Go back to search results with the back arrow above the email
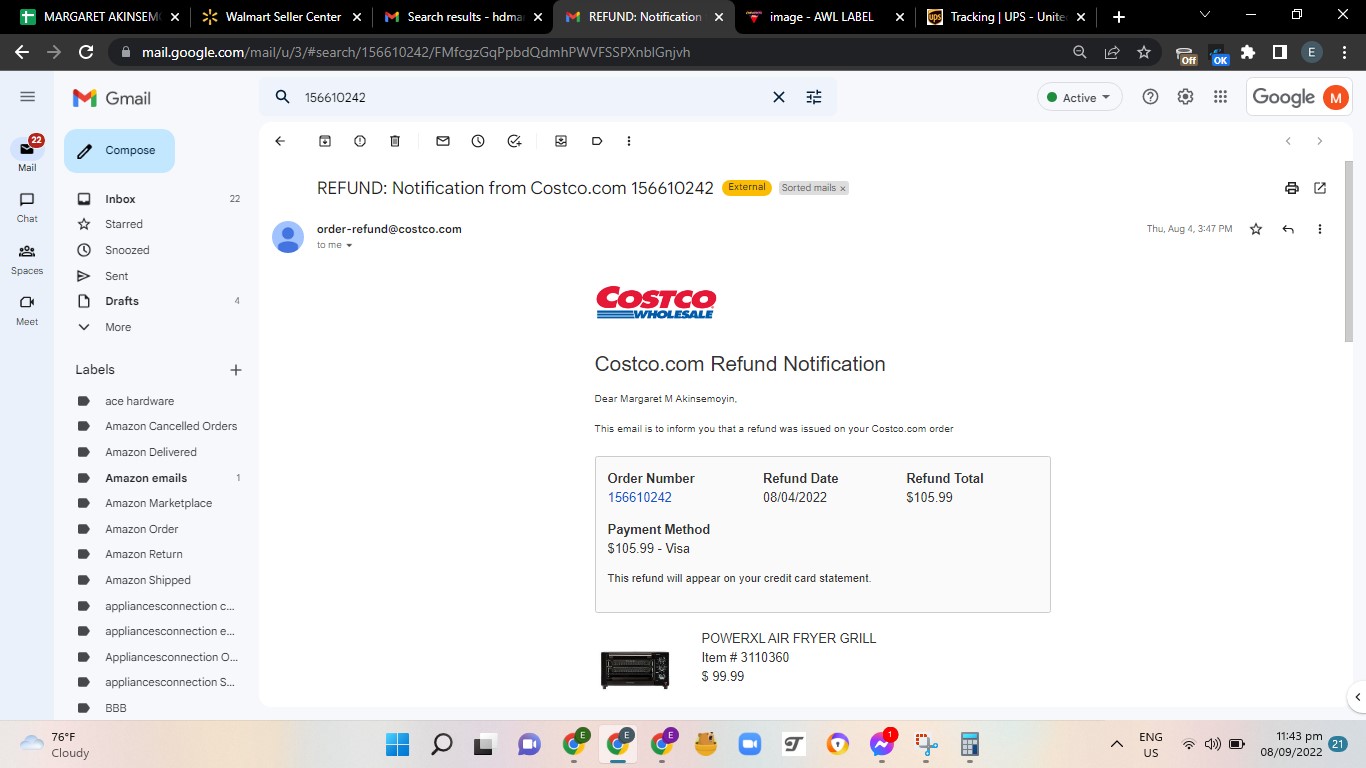This screenshot has width=1366, height=768. (x=280, y=141)
